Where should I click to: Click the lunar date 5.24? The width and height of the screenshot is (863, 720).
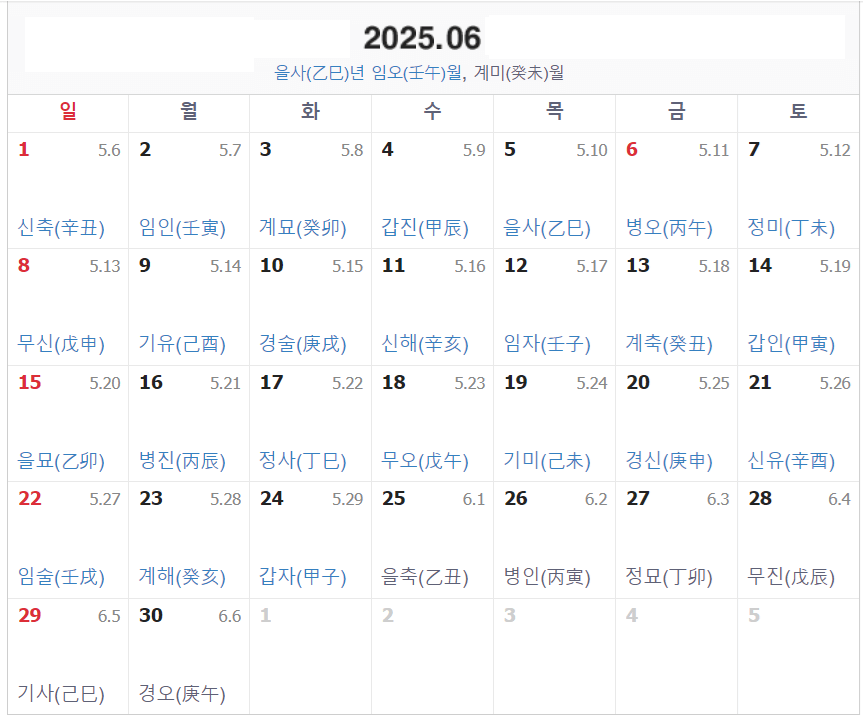tap(592, 383)
